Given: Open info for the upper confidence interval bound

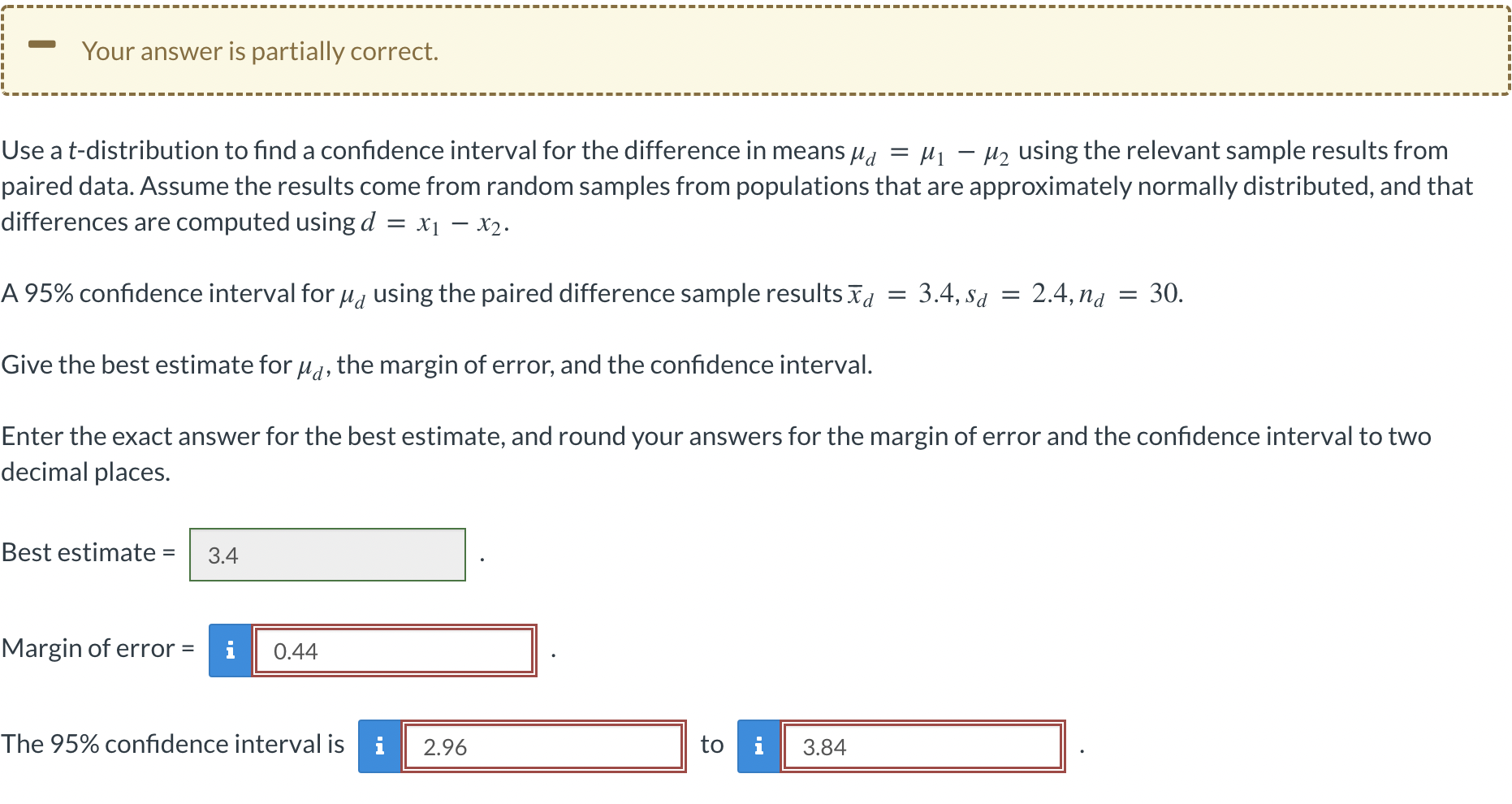Looking at the screenshot, I should 758,745.
